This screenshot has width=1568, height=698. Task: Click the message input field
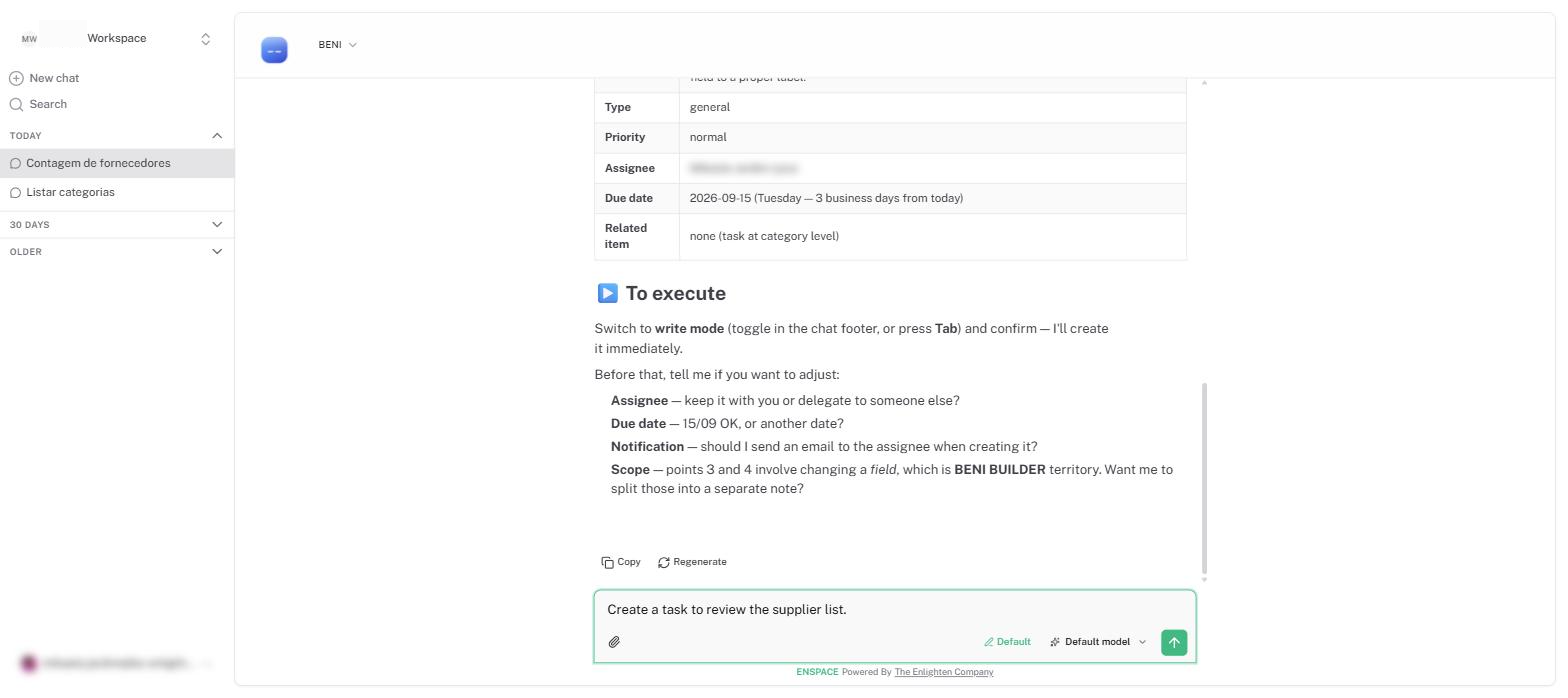click(894, 610)
